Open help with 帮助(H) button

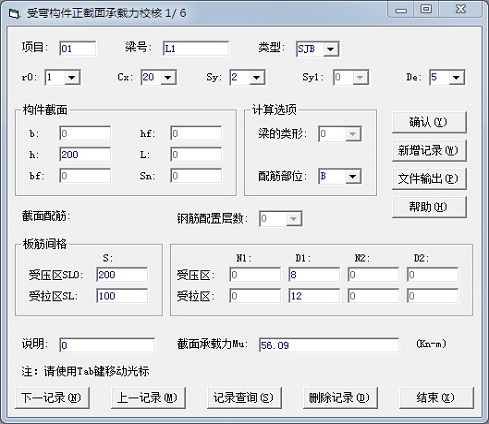click(429, 207)
